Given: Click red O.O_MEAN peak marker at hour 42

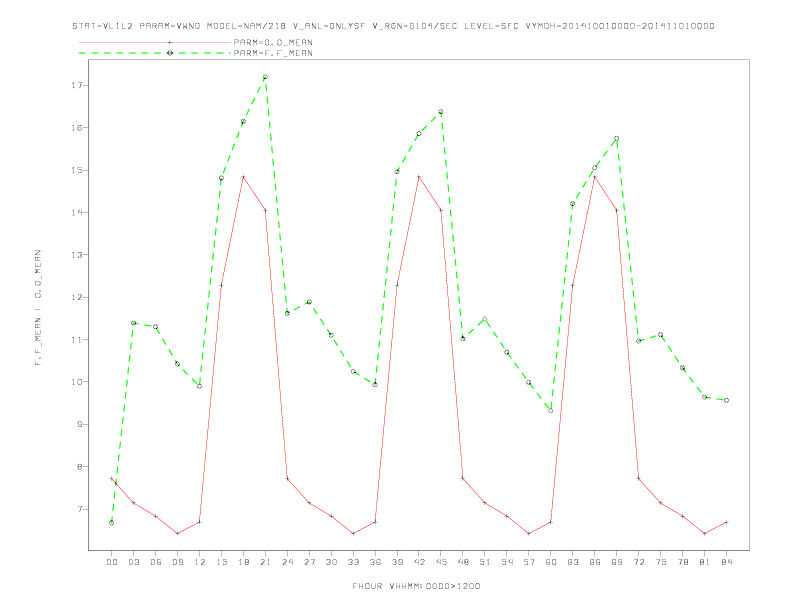Looking at the screenshot, I should click(419, 177).
